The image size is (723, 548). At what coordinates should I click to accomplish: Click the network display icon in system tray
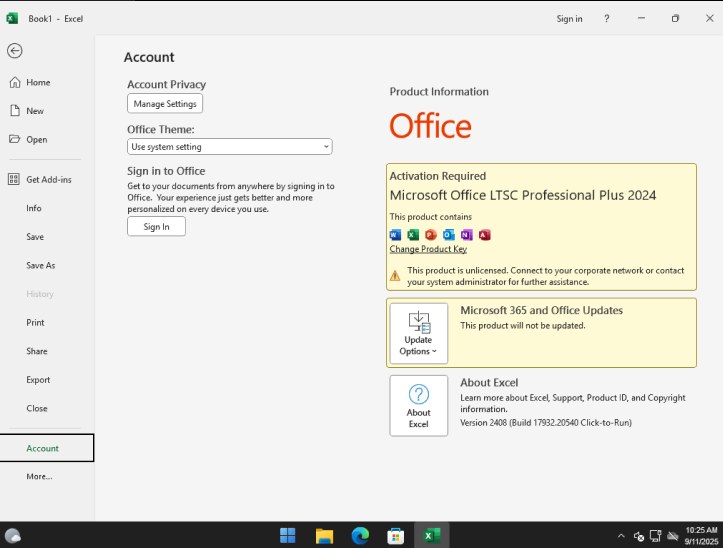click(x=655, y=536)
